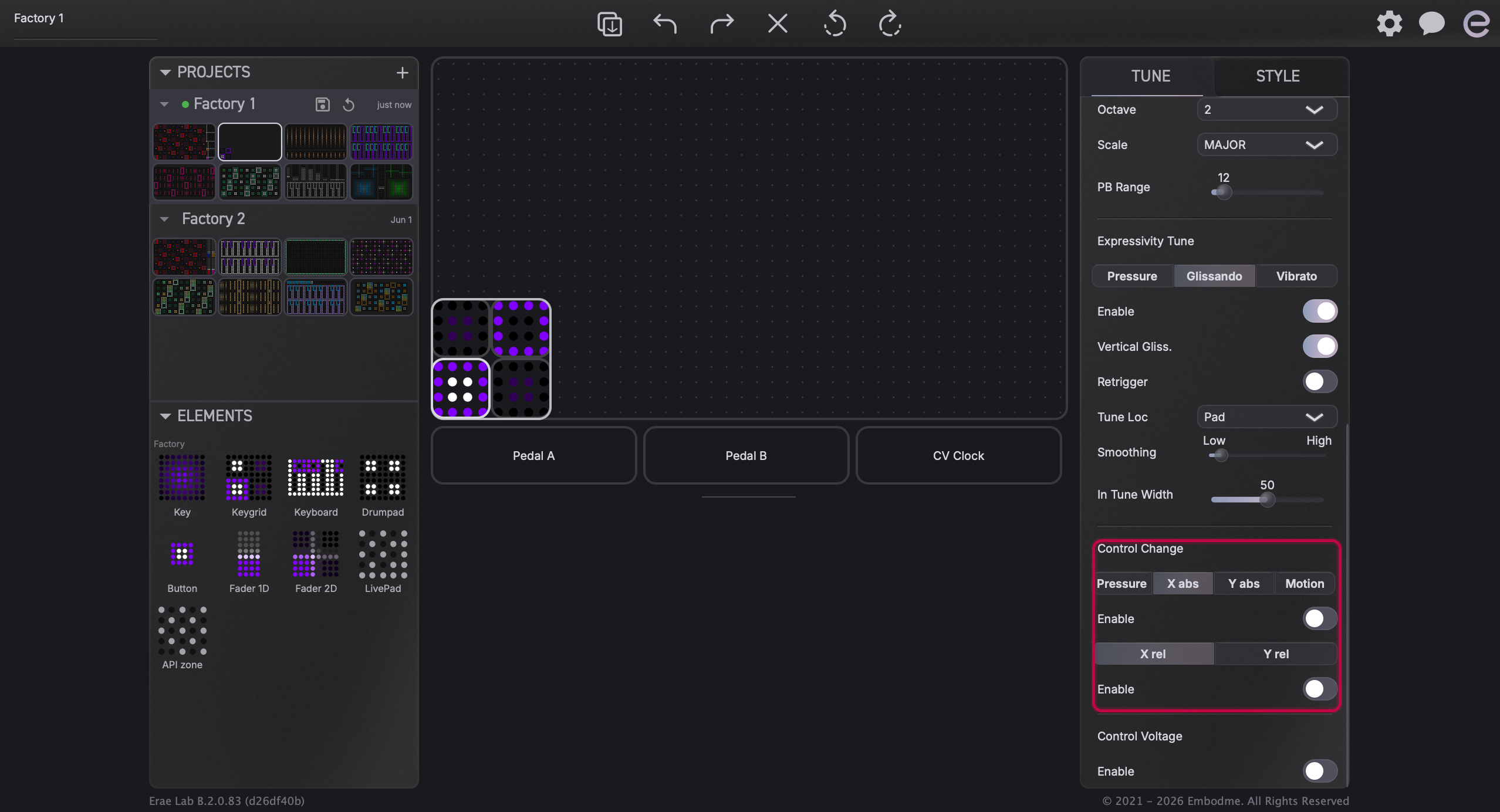Enable the Control Voltage toggle
This screenshot has width=1500, height=812.
point(1320,771)
